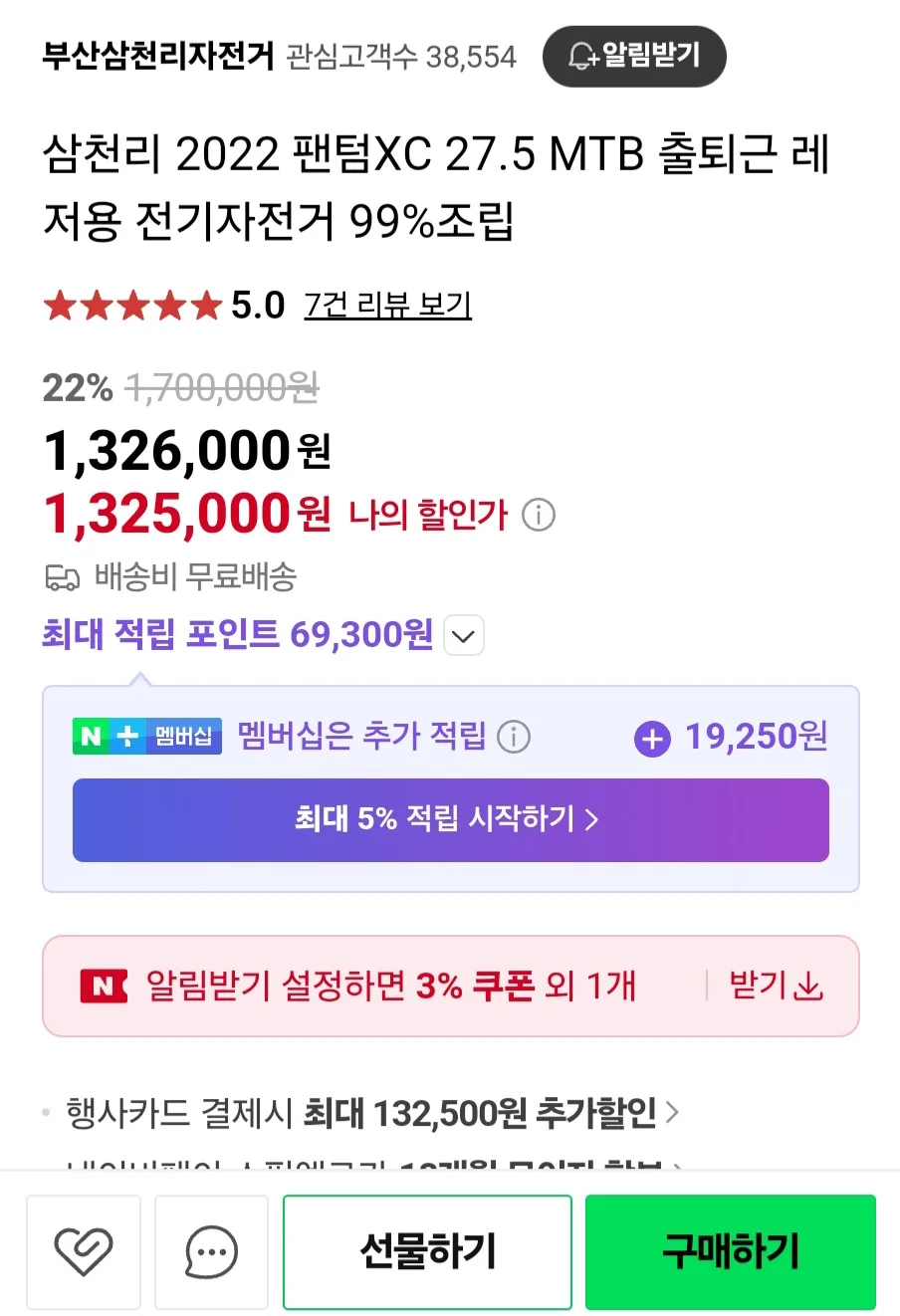Image resolution: width=900 pixels, height=1316 pixels.
Task: Tap the red N coupon logo icon
Action: tap(104, 987)
